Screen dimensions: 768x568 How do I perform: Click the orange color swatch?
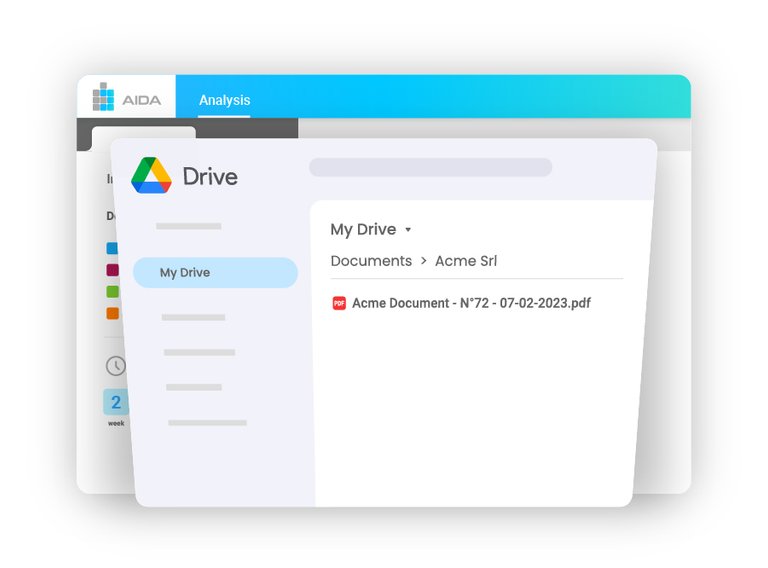(x=112, y=313)
